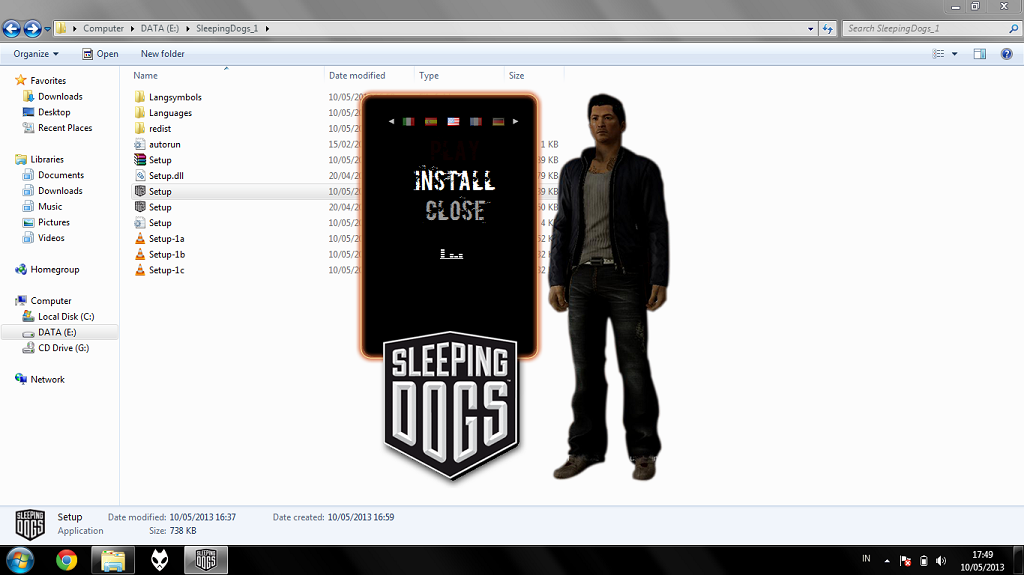Click Open in the Explorer toolbar

100,54
